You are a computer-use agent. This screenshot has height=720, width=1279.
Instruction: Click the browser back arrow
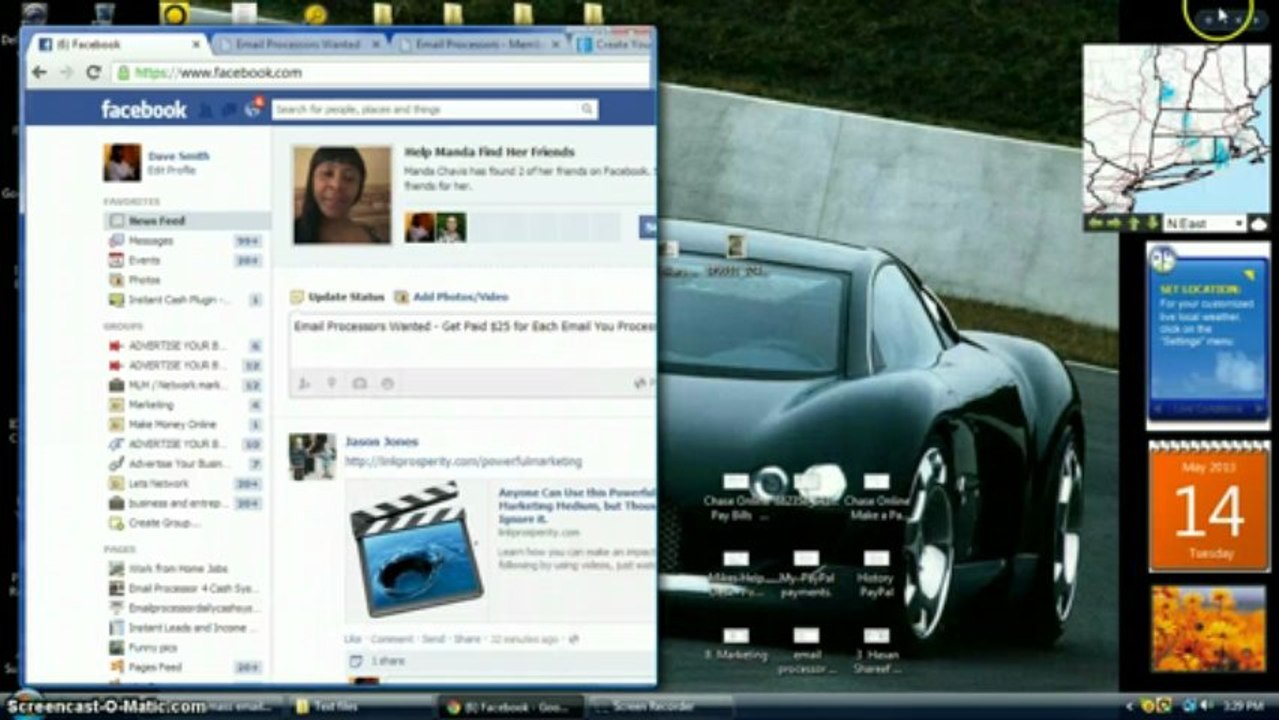click(39, 72)
